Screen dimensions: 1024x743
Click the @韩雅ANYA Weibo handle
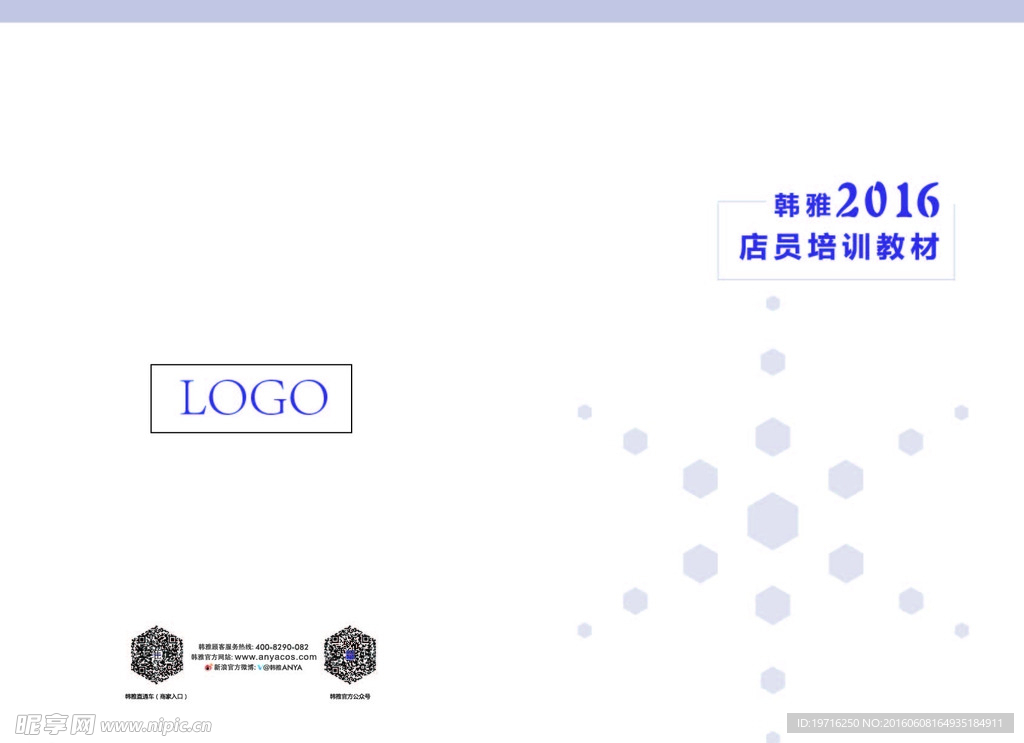click(x=283, y=666)
